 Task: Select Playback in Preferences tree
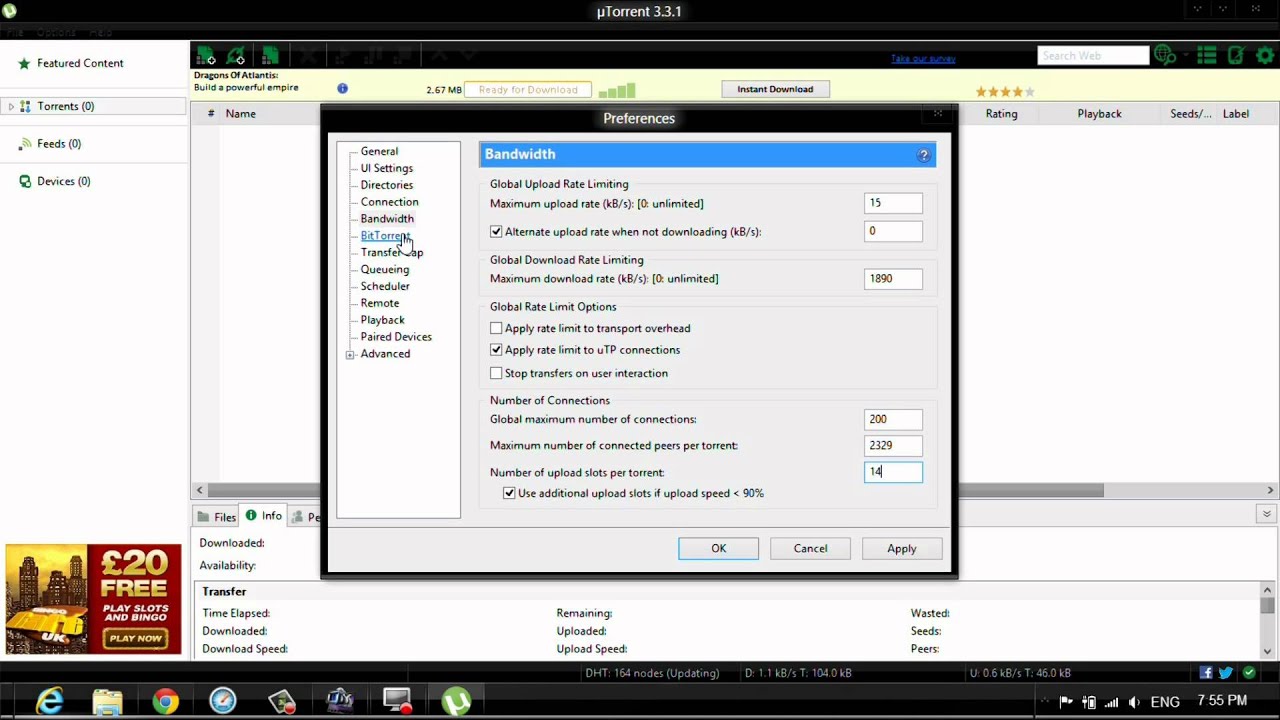coord(382,320)
